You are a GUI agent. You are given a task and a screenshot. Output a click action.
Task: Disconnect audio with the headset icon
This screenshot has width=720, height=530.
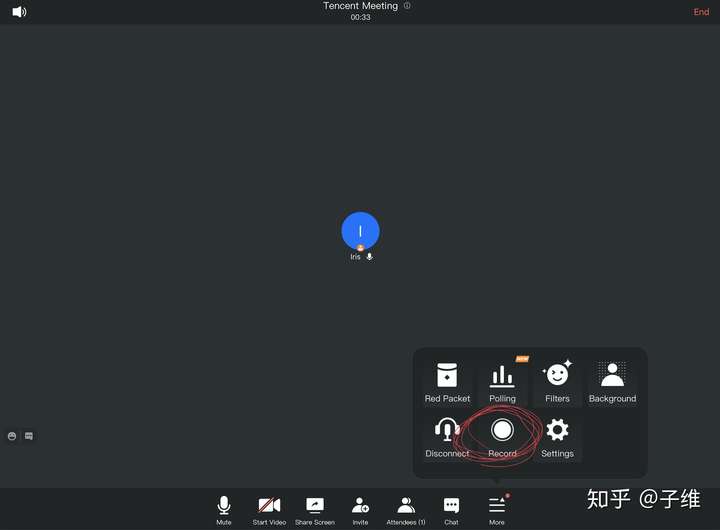tap(447, 437)
